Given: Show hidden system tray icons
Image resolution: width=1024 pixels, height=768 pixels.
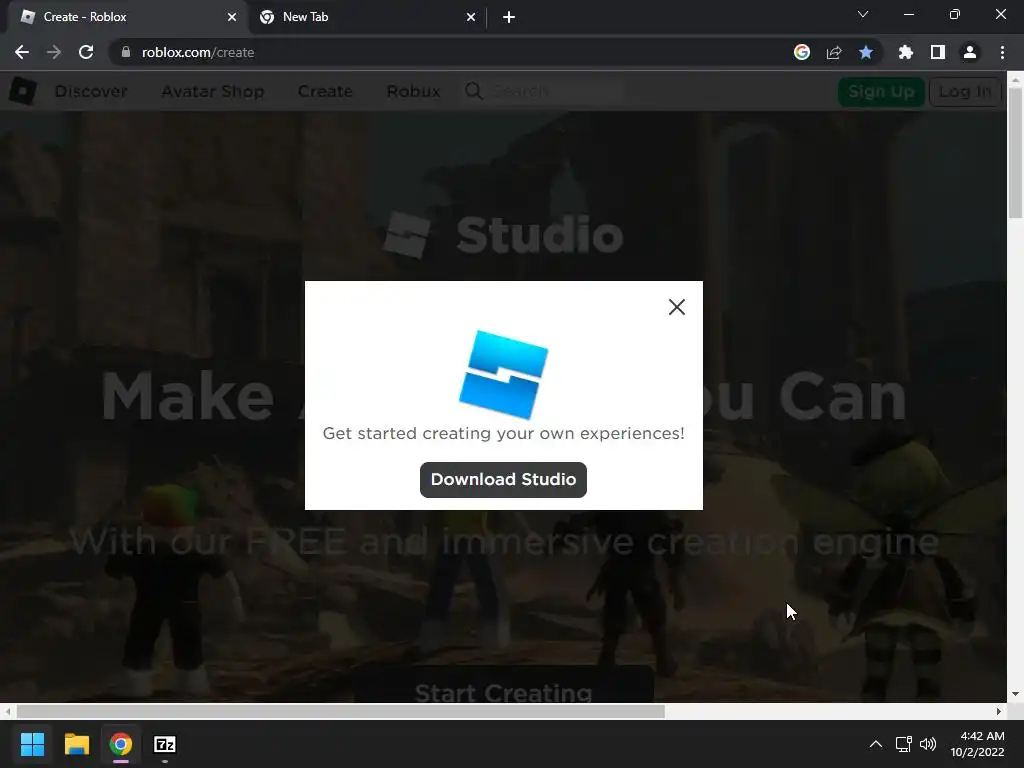Looking at the screenshot, I should pyautogui.click(x=876, y=744).
